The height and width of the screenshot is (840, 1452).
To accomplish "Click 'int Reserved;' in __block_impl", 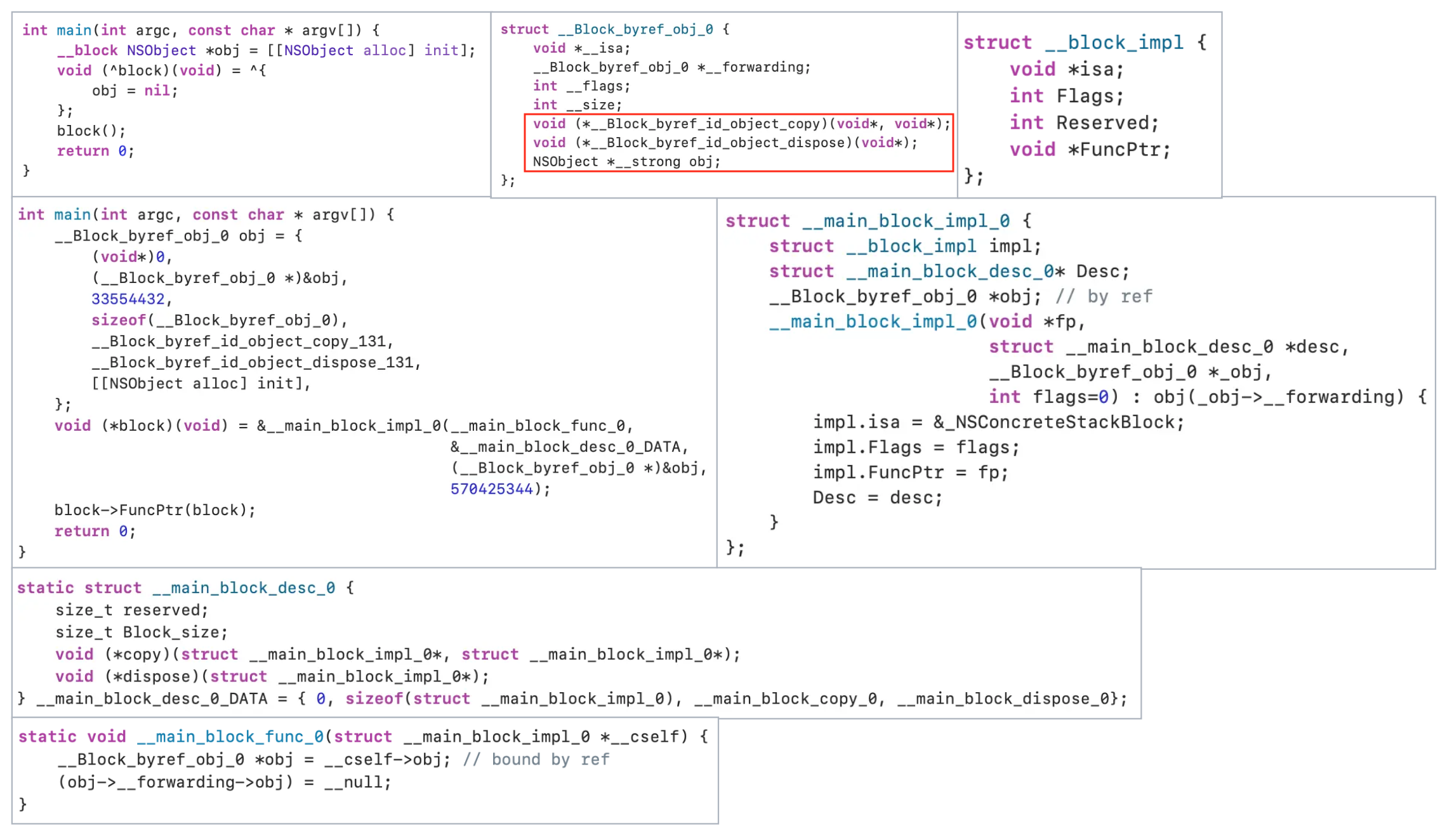I will pos(1085,122).
